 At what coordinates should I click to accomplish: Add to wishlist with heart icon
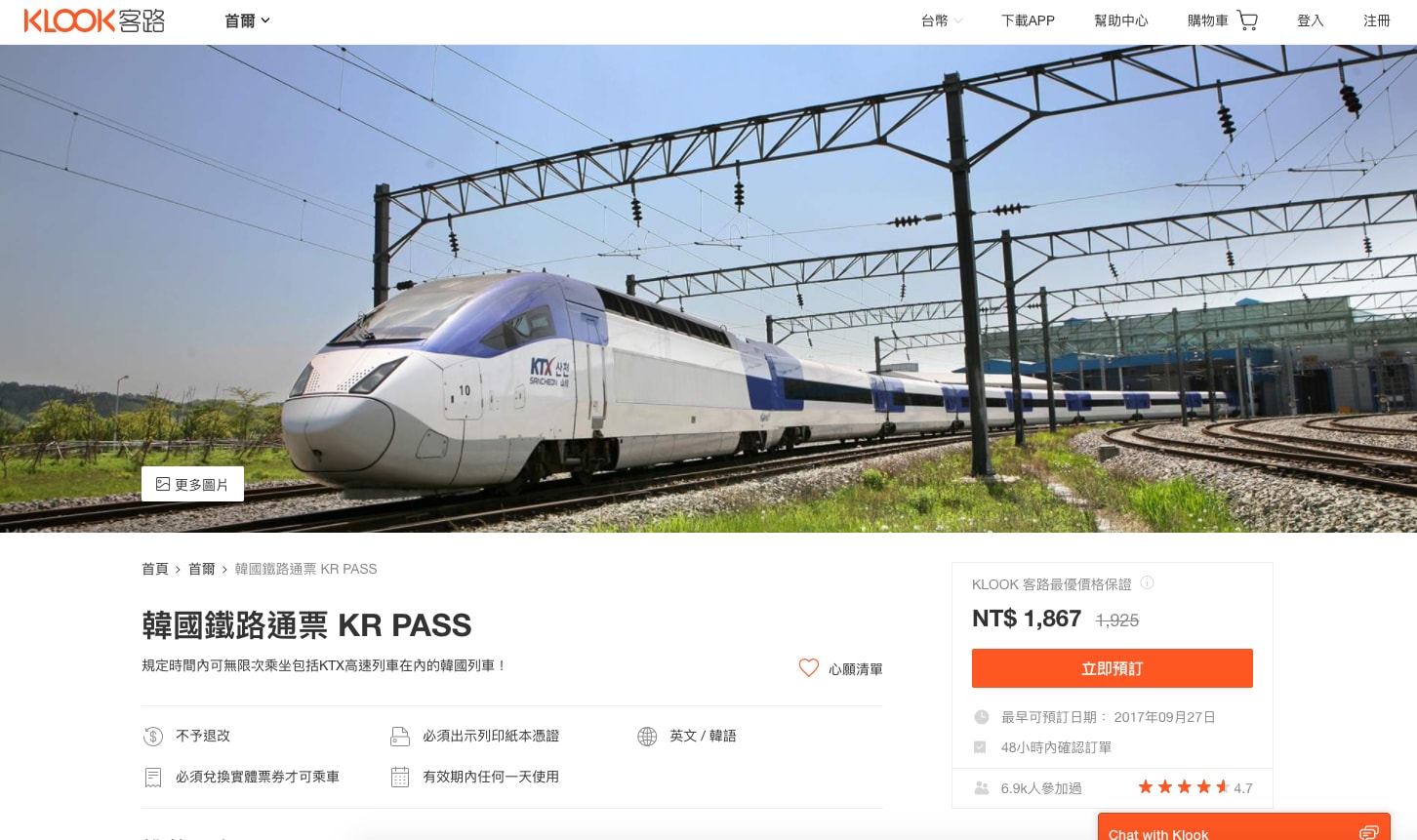[x=809, y=668]
